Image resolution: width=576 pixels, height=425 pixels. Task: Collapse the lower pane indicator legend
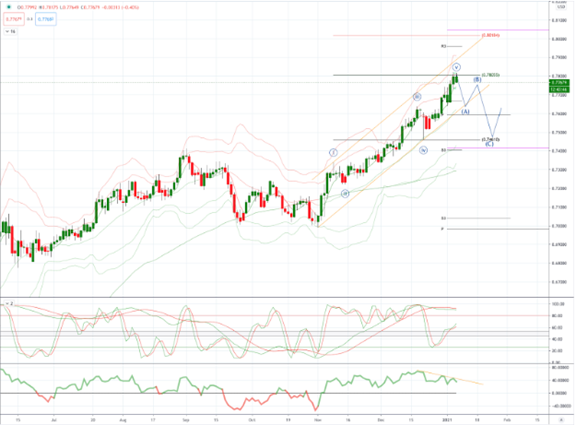(9, 304)
